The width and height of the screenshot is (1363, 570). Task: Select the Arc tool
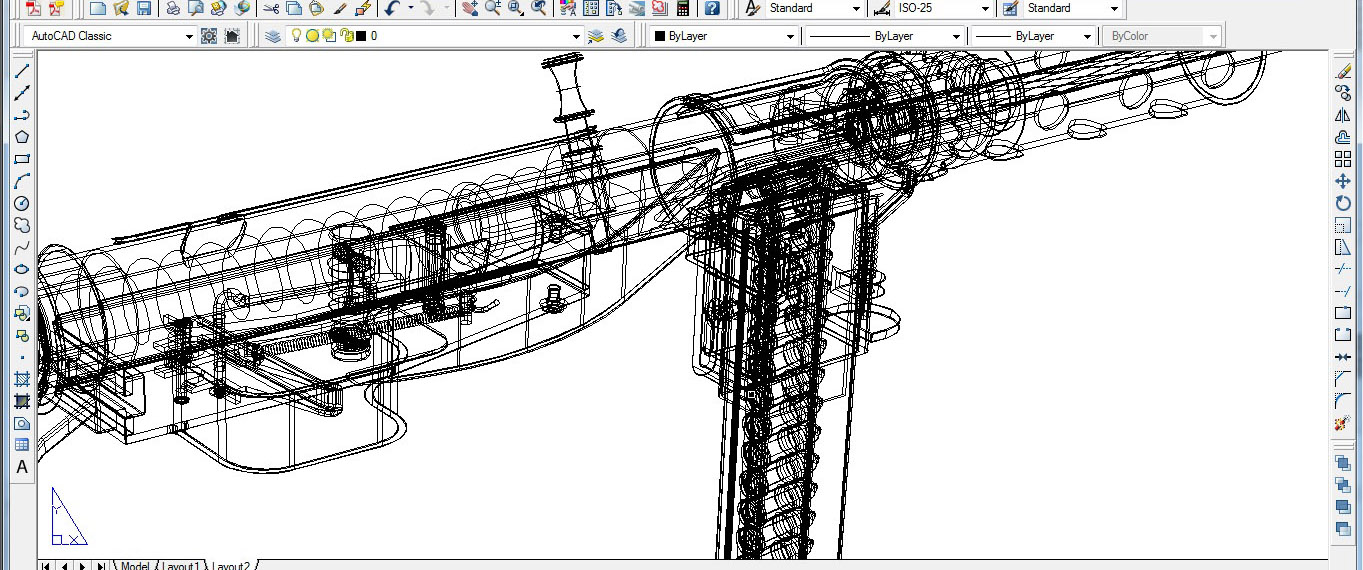(x=22, y=181)
